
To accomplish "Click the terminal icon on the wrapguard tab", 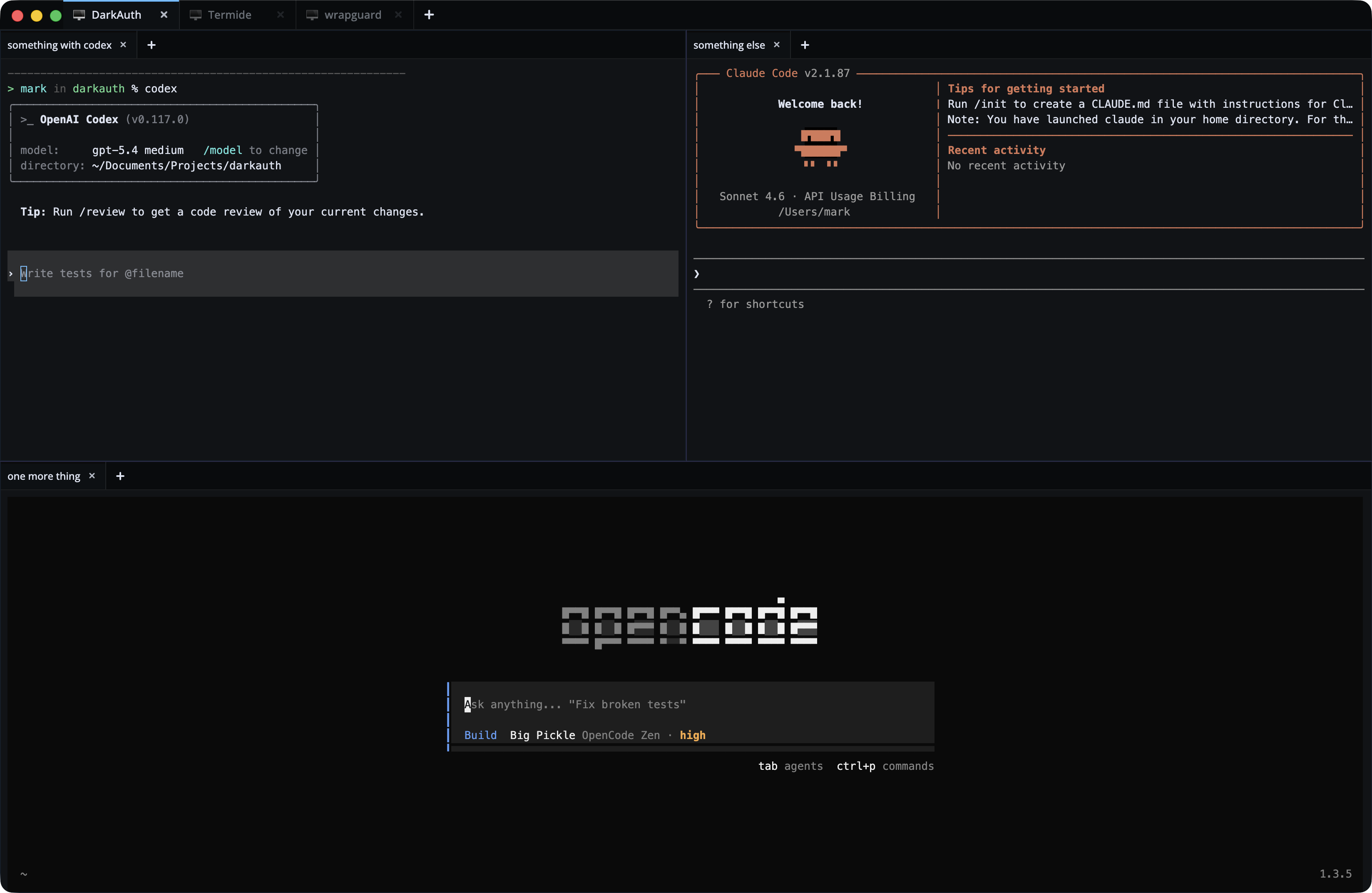I will (x=313, y=15).
